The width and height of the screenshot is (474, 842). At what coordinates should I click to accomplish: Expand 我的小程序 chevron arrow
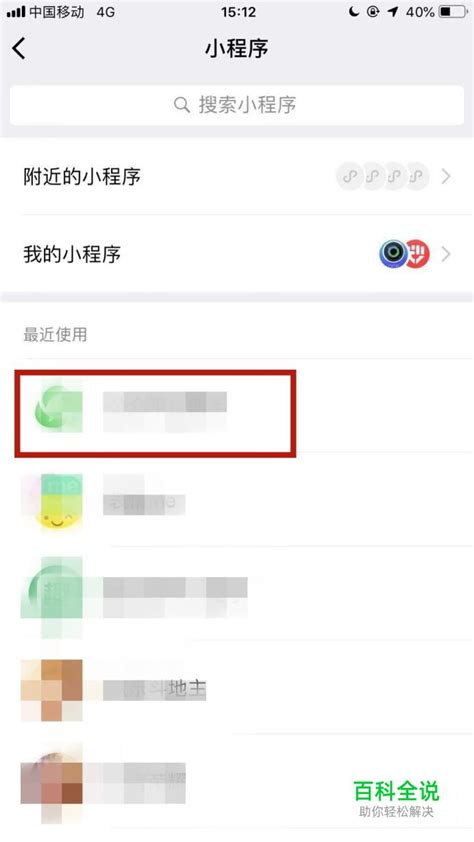coord(446,254)
